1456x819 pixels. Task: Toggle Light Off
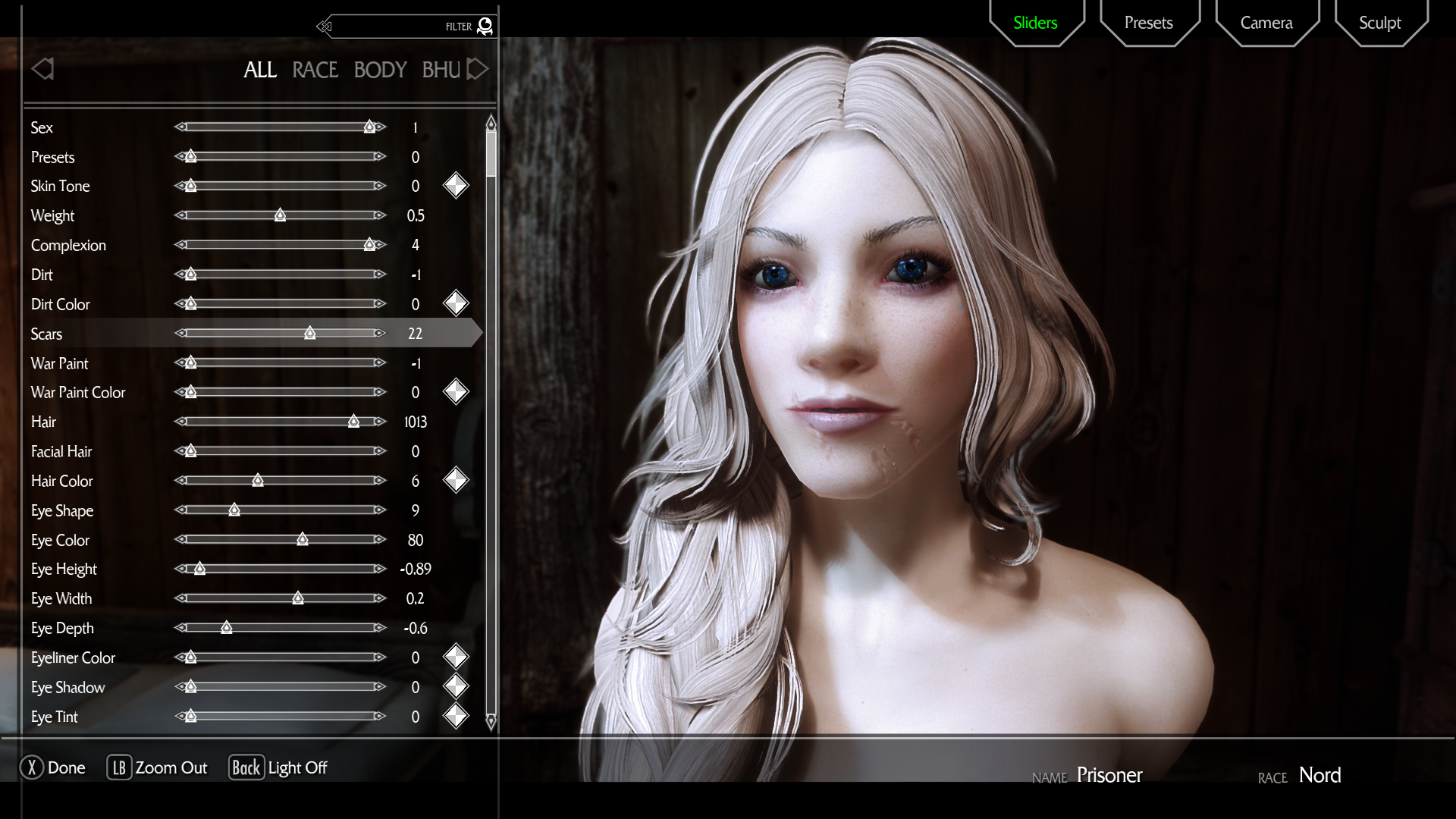click(x=297, y=768)
